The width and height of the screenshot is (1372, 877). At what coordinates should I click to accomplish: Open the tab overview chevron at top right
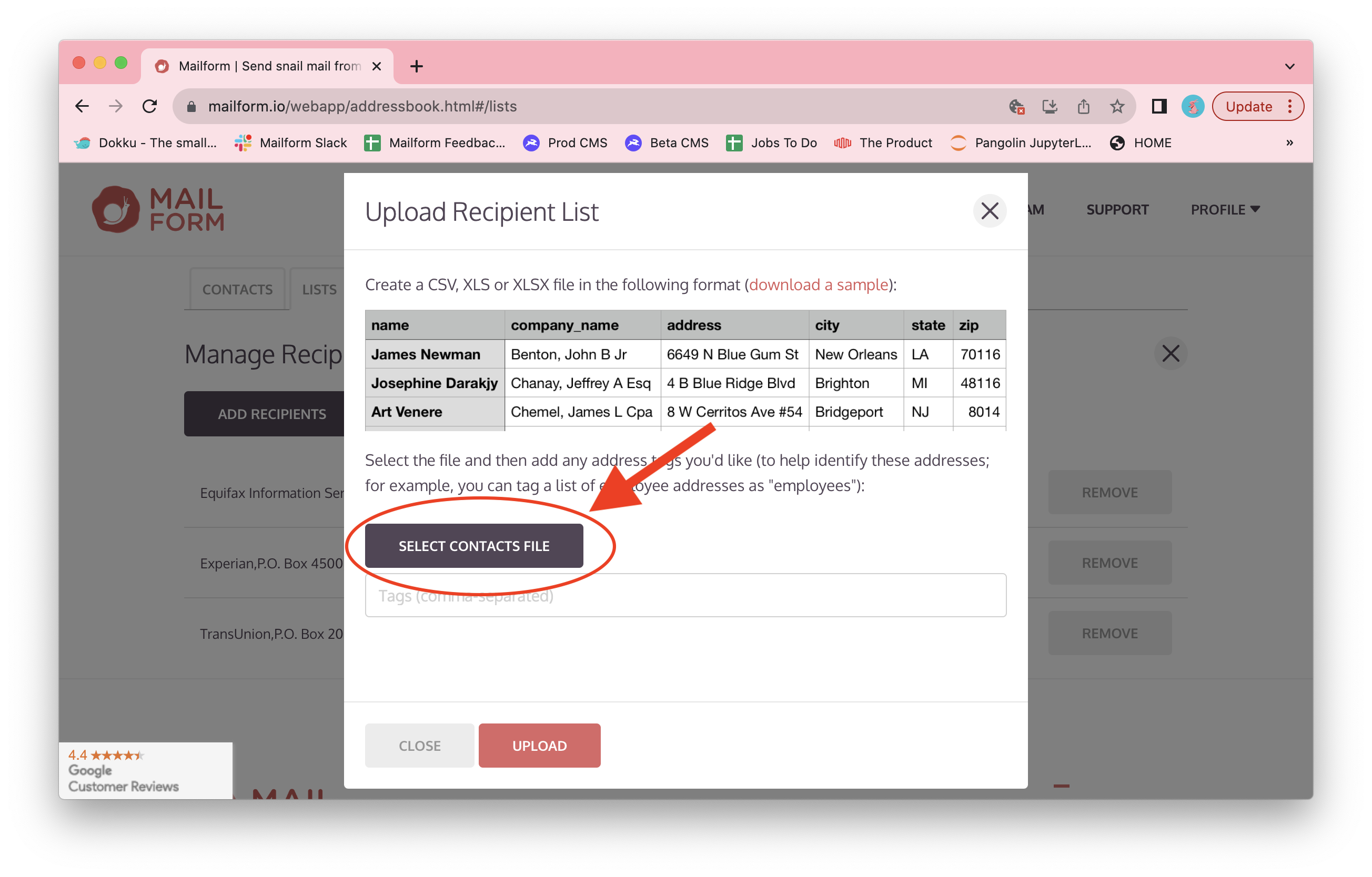pos(1289,66)
